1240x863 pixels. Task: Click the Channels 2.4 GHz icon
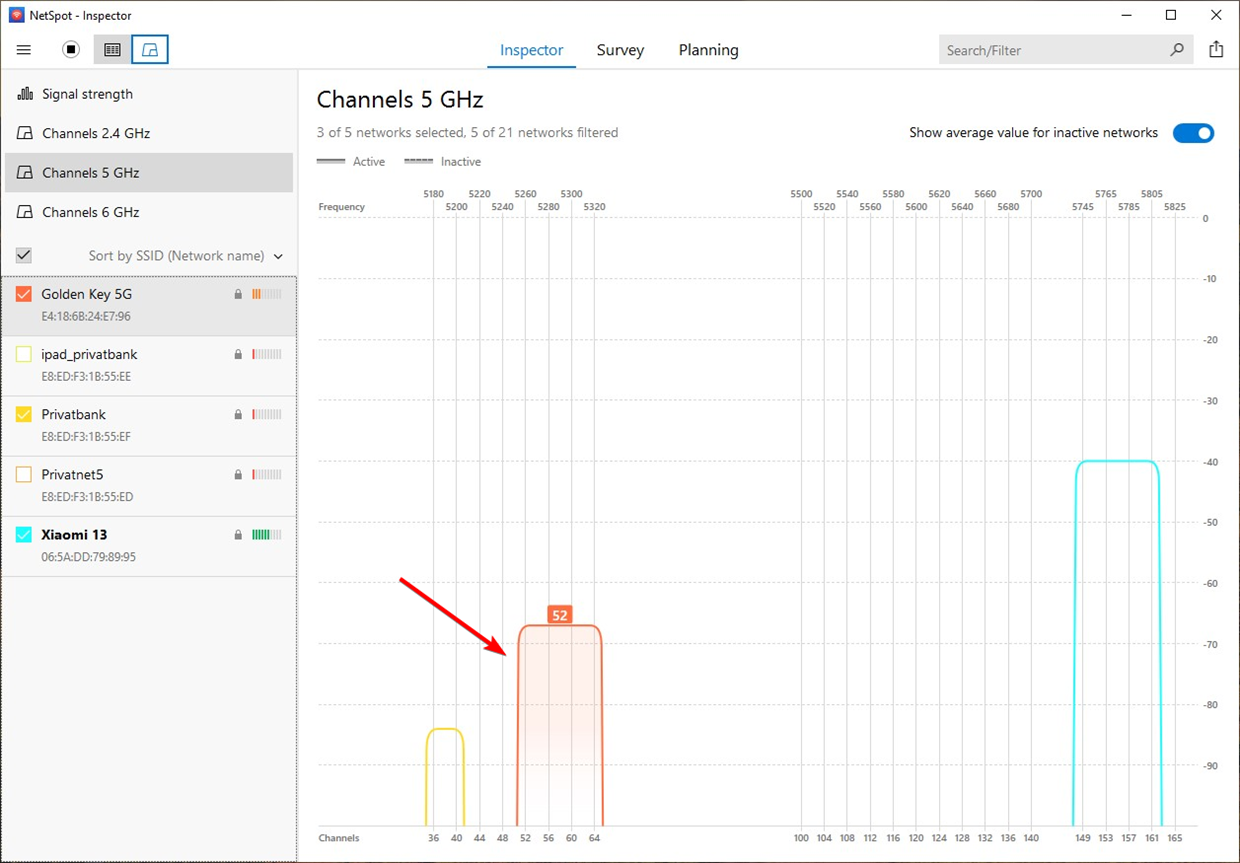pos(22,132)
